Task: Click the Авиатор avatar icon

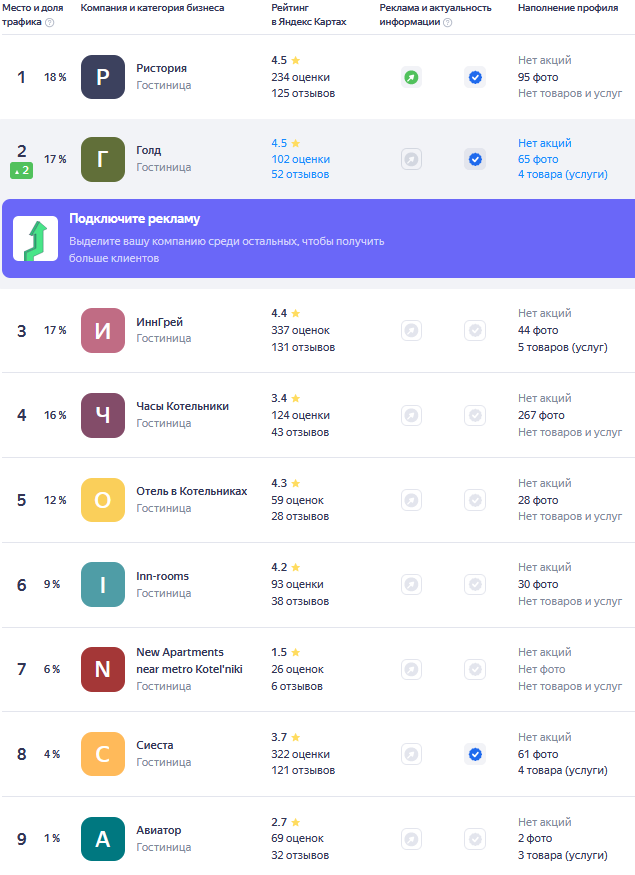Action: pyautogui.click(x=103, y=839)
